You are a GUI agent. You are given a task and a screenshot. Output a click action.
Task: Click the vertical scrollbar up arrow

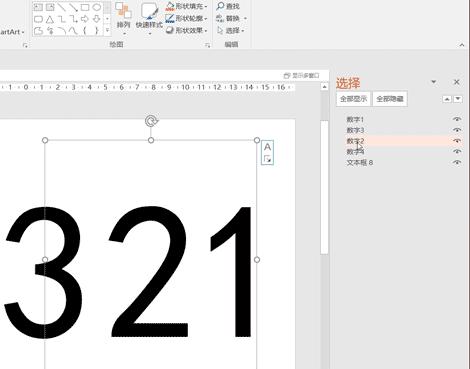coord(324,87)
